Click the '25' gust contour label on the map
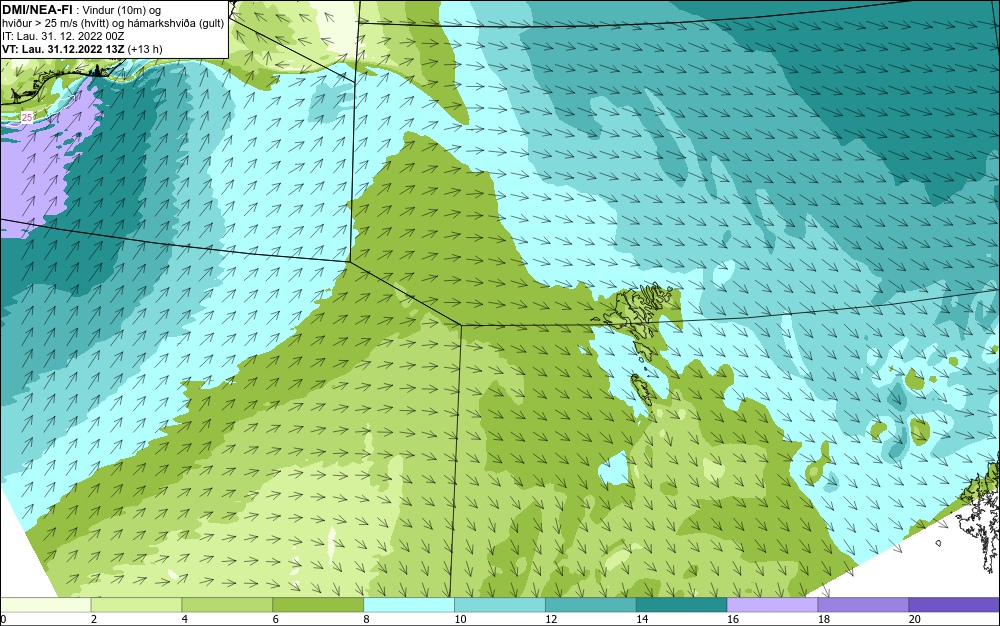Screen dimensions: 1000x626 pyautogui.click(x=27, y=117)
